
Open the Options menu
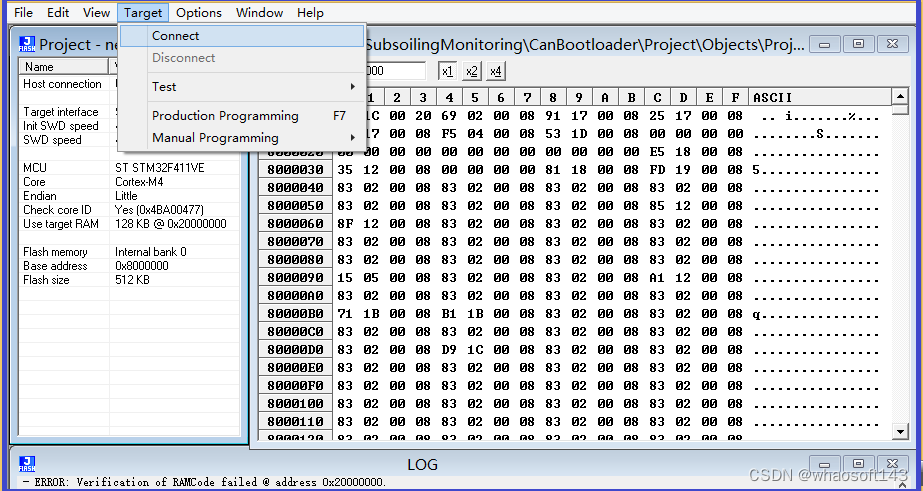(x=199, y=12)
